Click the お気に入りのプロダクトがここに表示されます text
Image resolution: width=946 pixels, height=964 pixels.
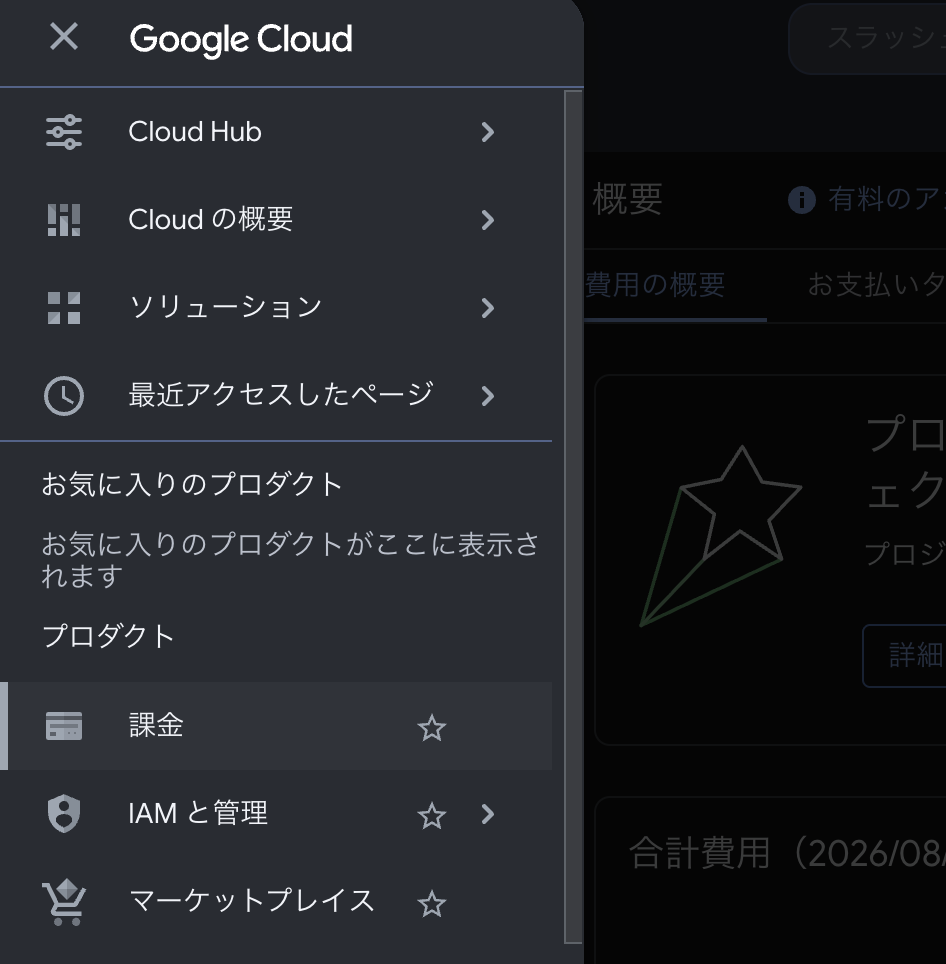coord(290,560)
